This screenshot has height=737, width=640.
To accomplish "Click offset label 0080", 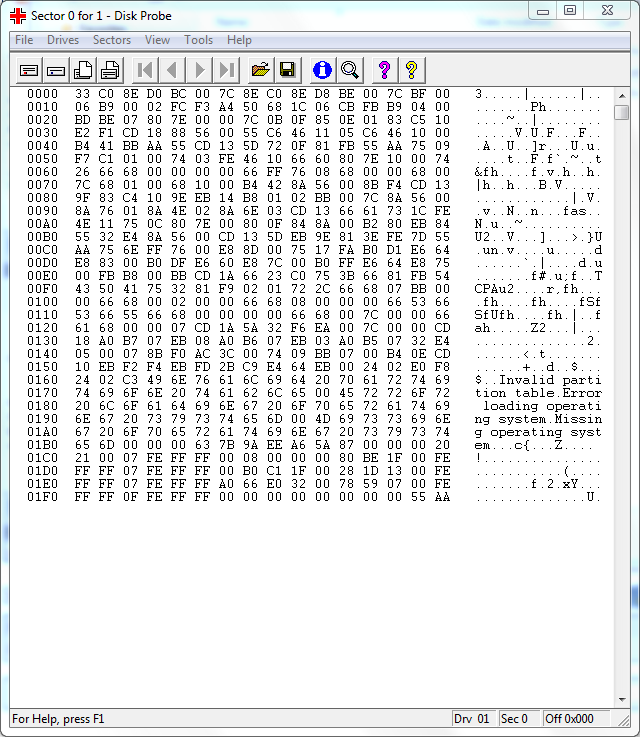I will point(42,198).
